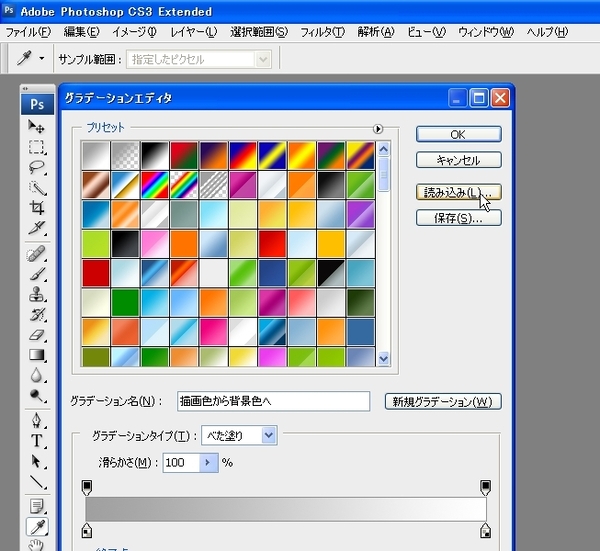Click the top-right opacity stop above gradient bar
Image resolution: width=600 pixels, height=551 pixels.
coord(485,487)
